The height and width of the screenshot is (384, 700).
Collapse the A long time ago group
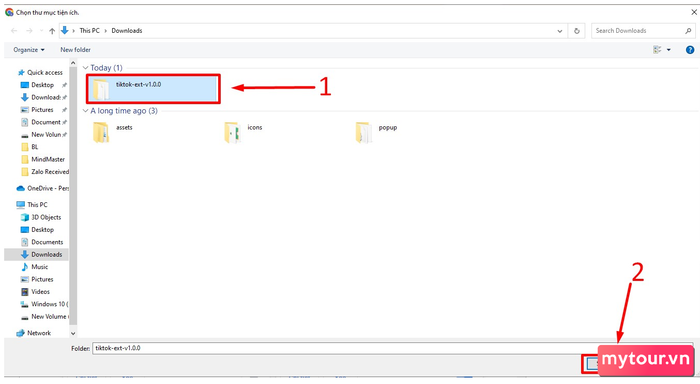[86, 111]
